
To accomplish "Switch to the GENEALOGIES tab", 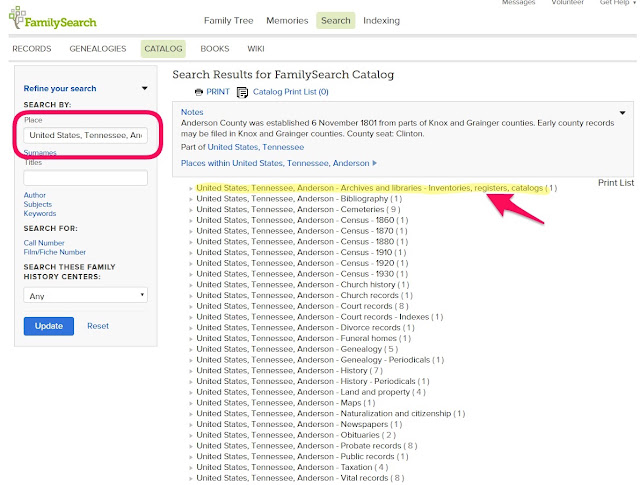I will click(98, 49).
